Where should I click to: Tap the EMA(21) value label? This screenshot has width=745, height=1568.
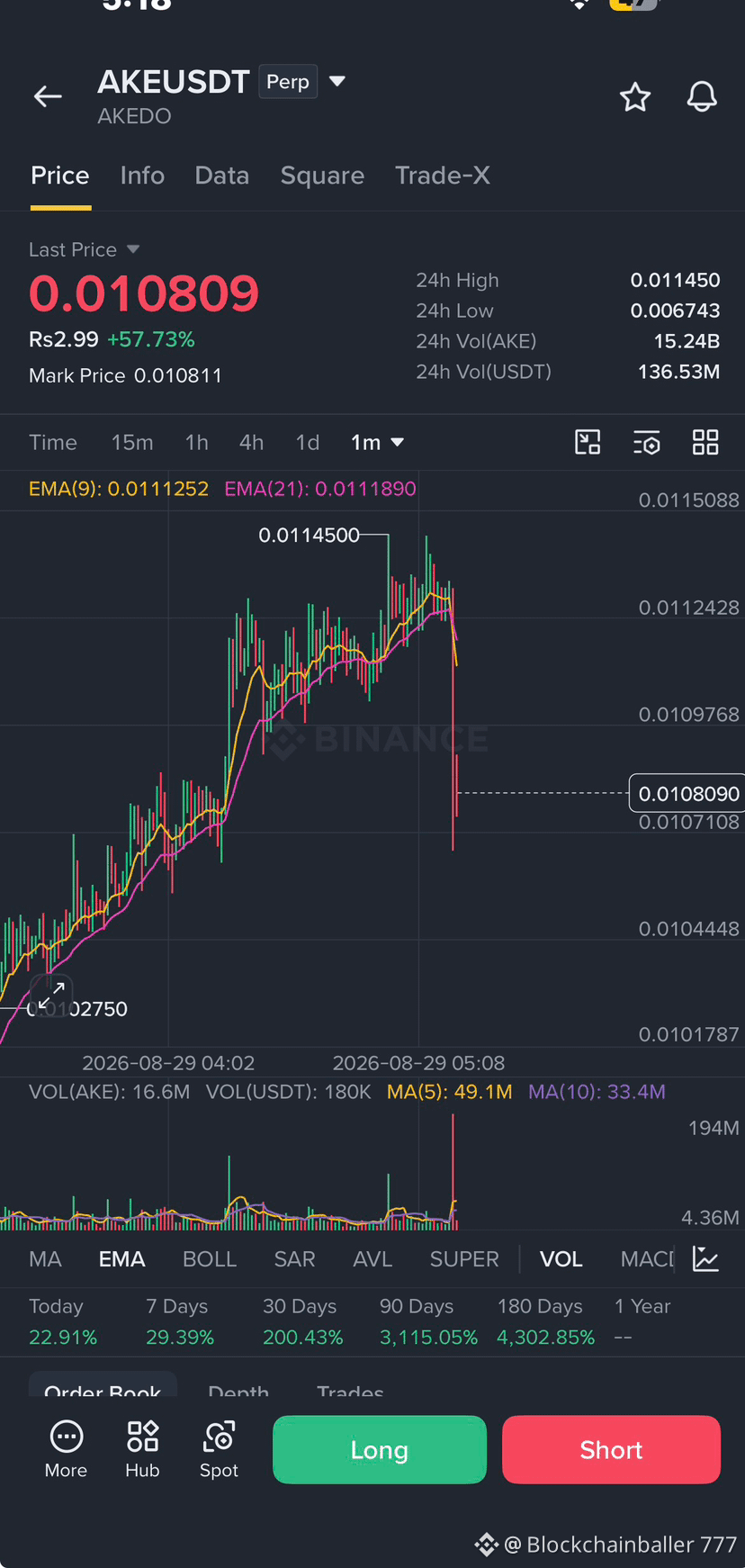click(320, 489)
